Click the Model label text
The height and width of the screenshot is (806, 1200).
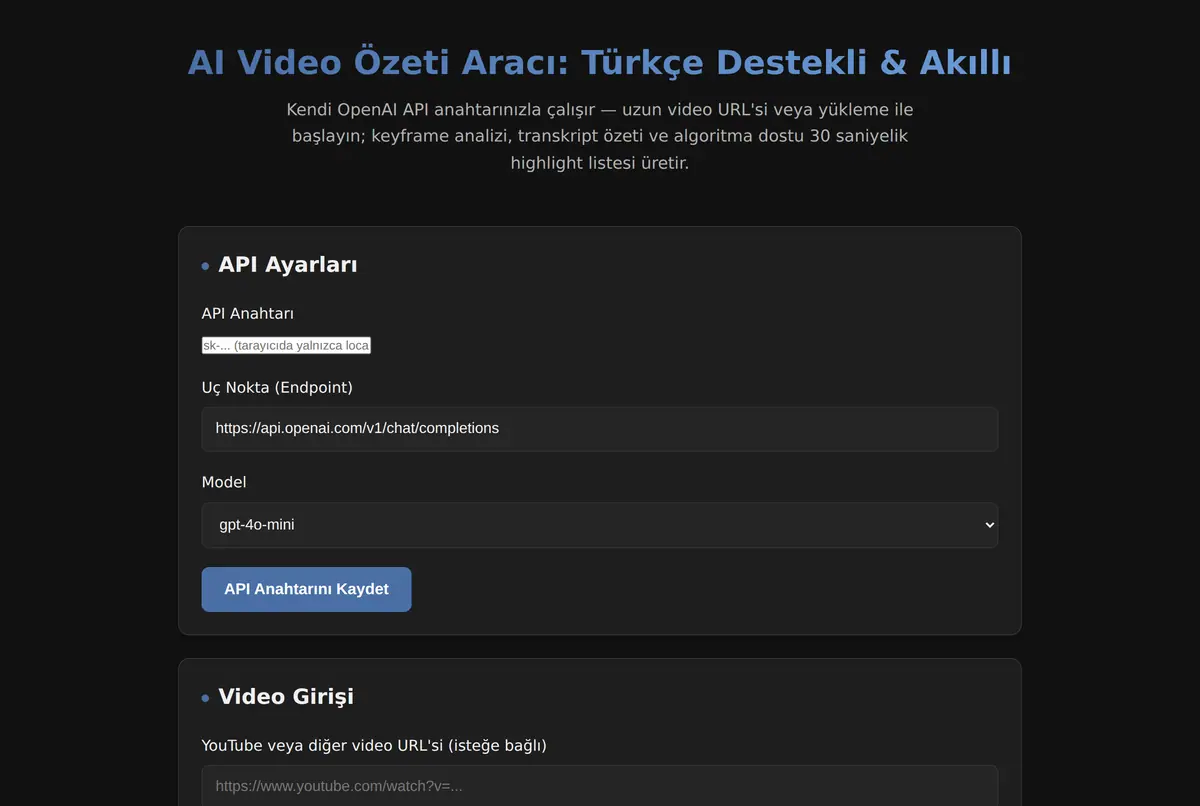224,482
